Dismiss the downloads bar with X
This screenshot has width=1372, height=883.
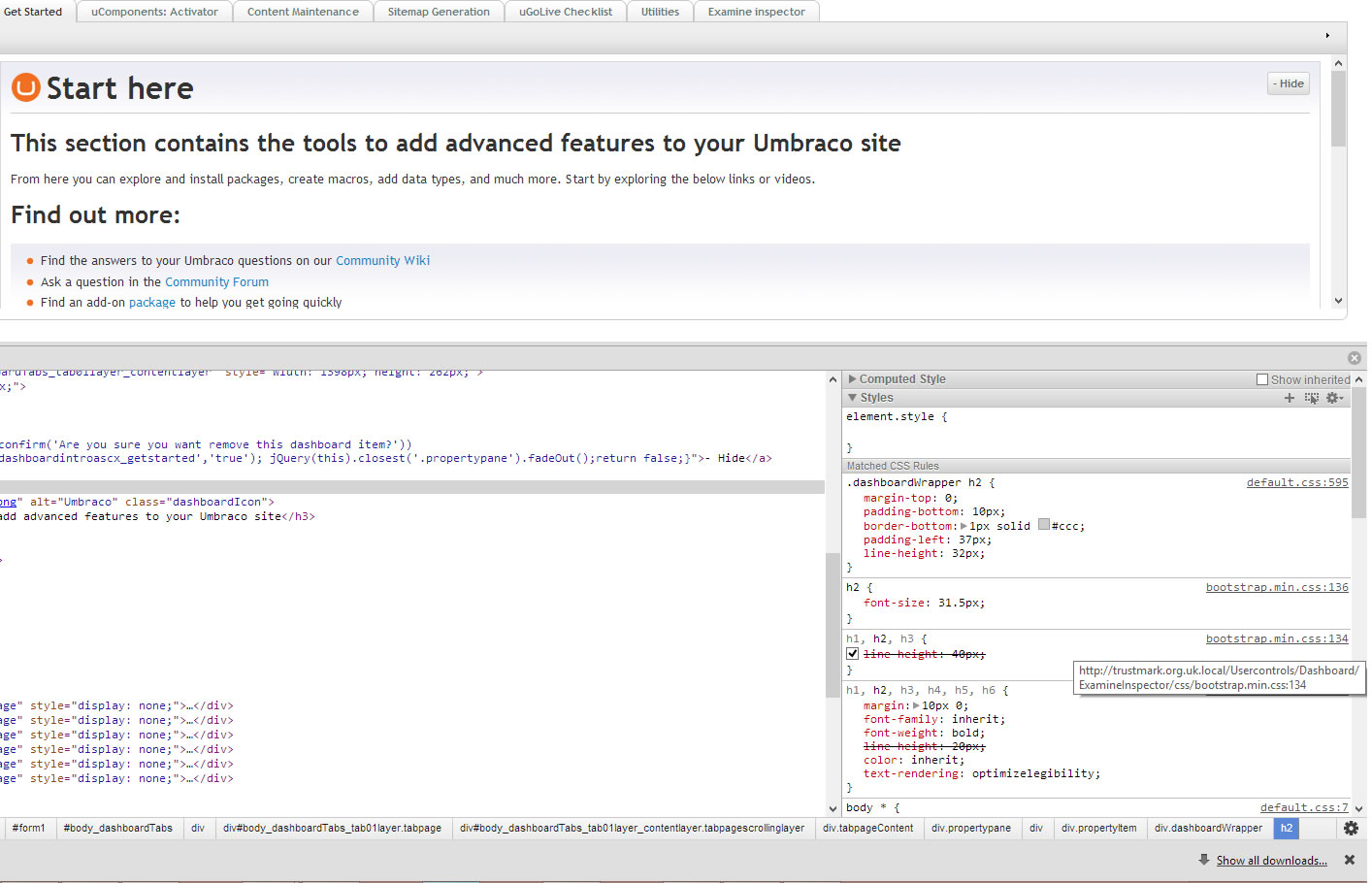coord(1349,860)
